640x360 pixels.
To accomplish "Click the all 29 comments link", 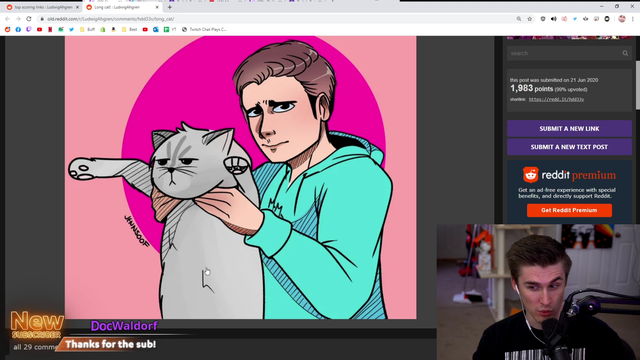I will tap(35, 347).
